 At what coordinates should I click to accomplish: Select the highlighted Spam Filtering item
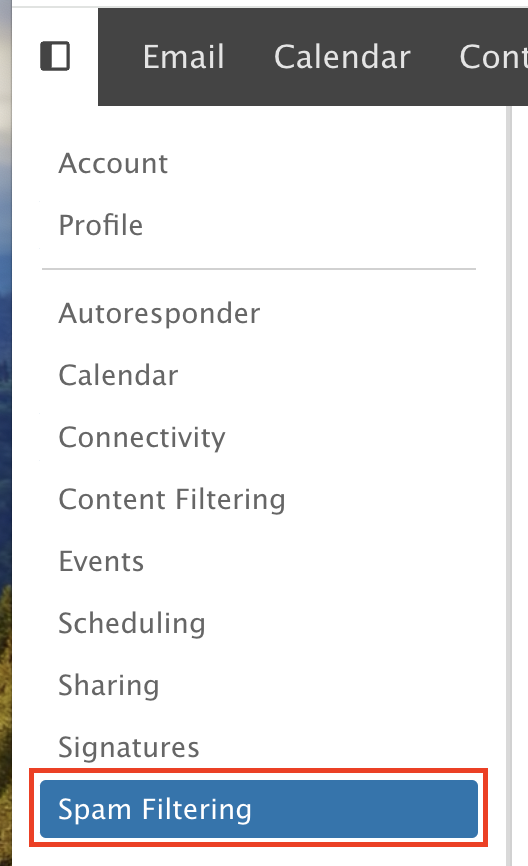pyautogui.click(x=258, y=809)
